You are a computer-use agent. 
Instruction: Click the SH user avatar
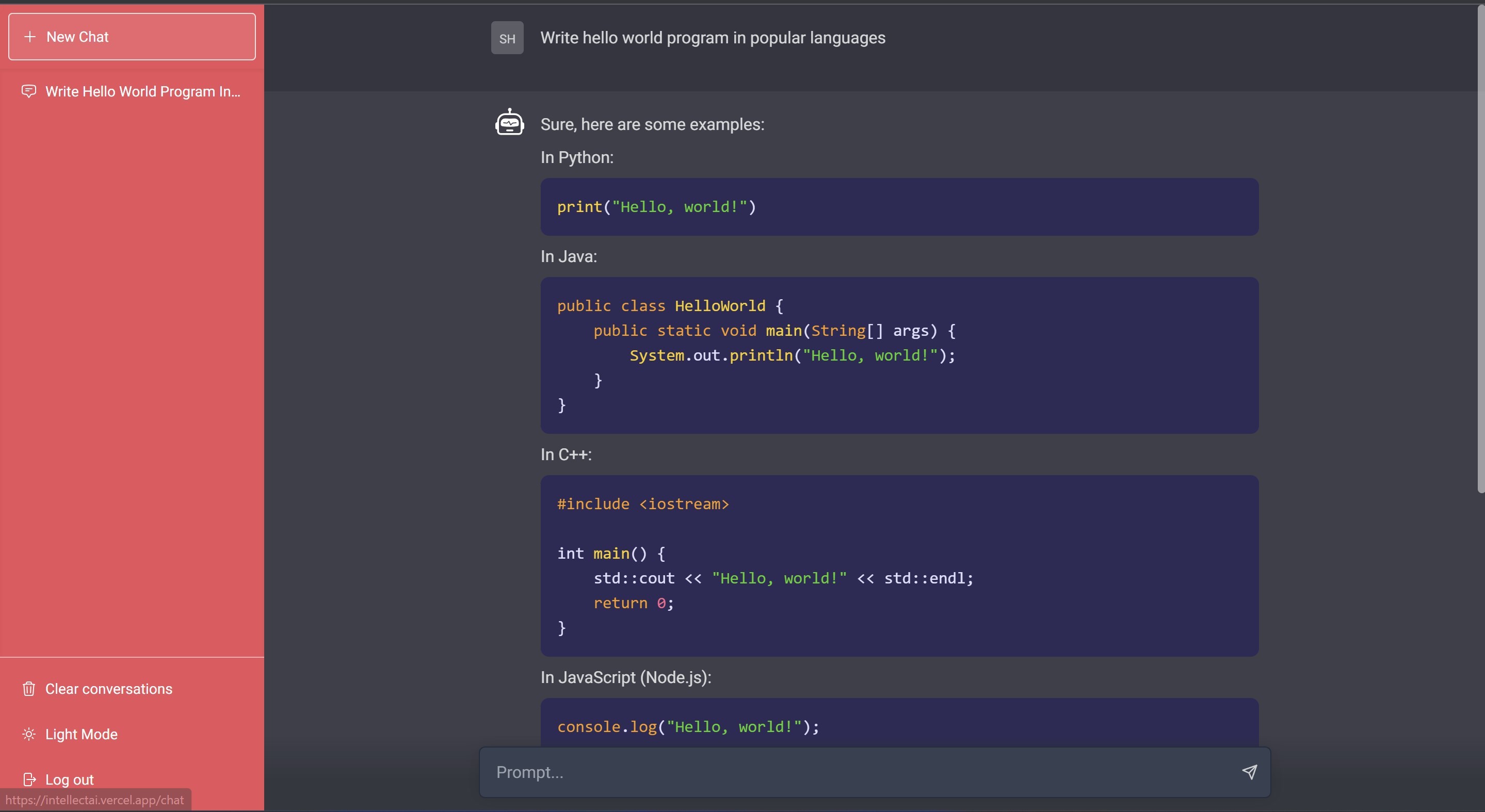point(507,38)
